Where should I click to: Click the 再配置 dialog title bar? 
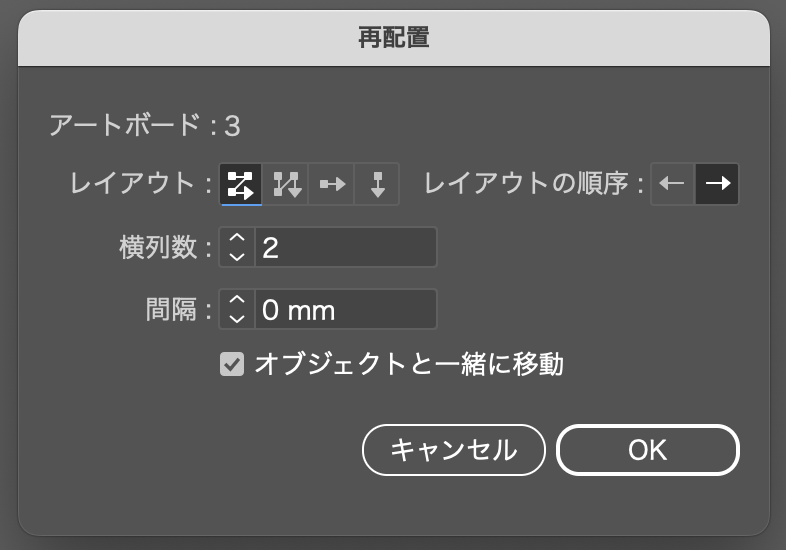394,38
